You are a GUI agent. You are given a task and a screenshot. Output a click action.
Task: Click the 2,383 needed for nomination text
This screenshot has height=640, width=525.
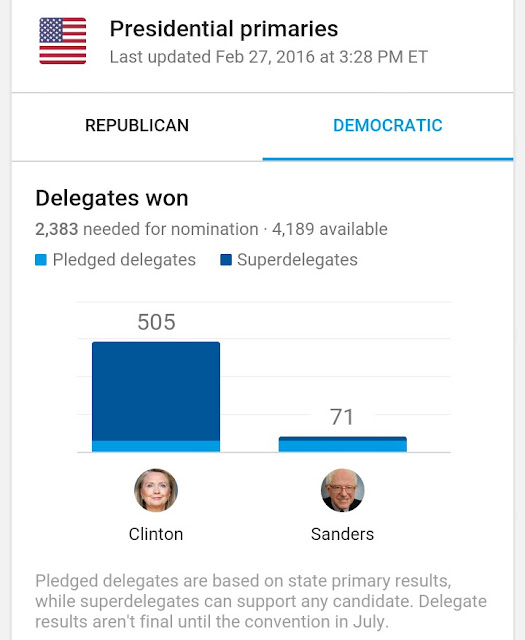click(x=147, y=229)
